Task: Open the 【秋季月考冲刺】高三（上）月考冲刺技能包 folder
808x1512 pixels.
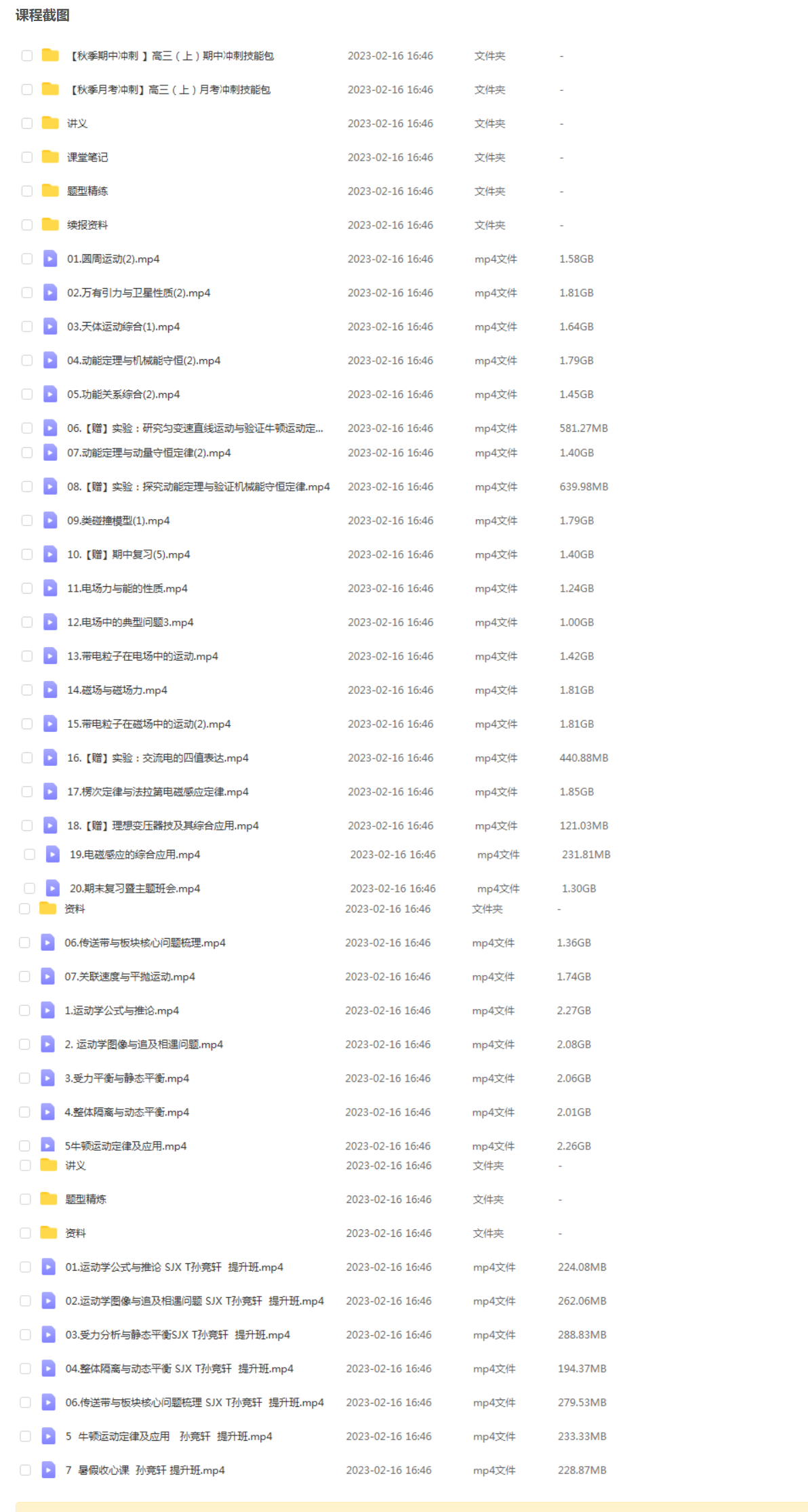Action: pos(169,89)
